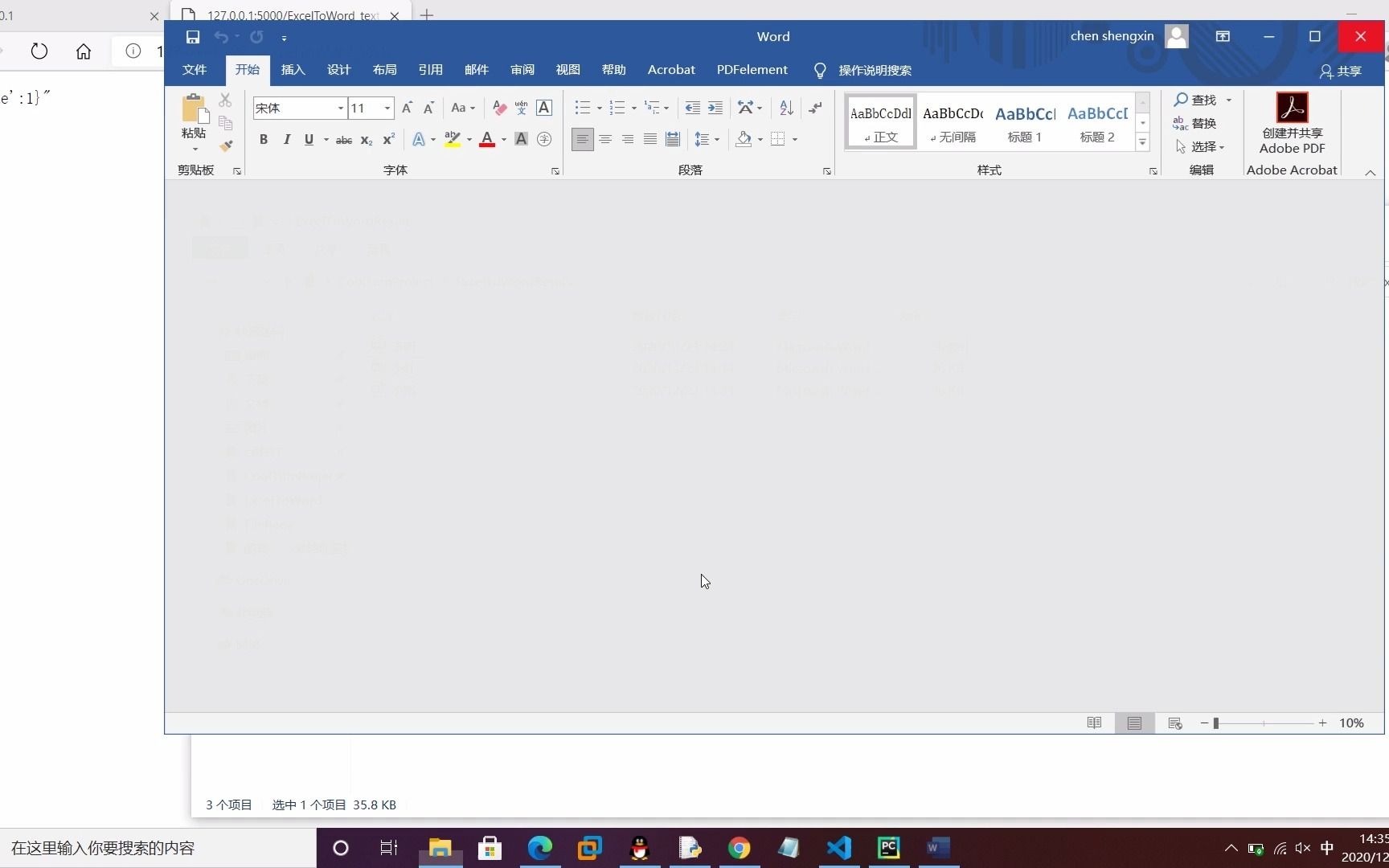Decrease paragraph indent
The image size is (1389, 868).
[x=692, y=108]
